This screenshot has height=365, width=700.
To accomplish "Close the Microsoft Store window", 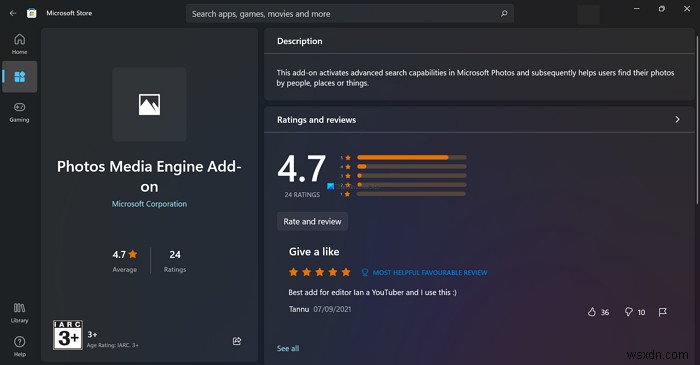I will tap(687, 9).
